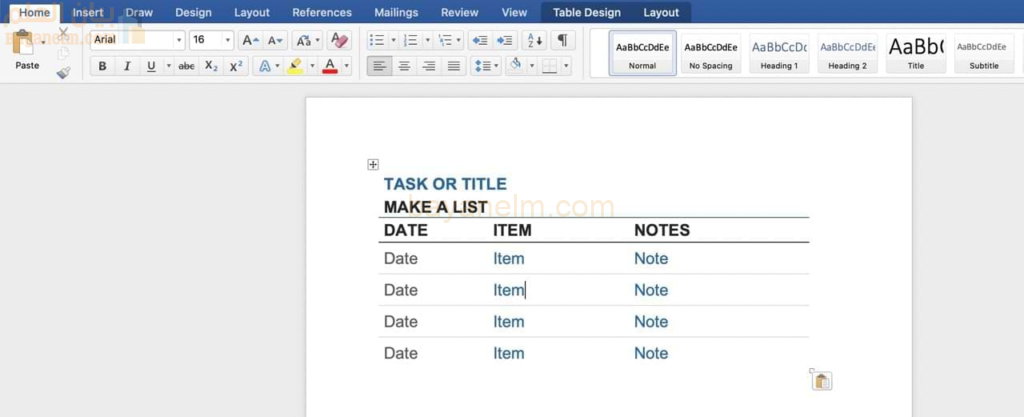Switch to the Insert tab
The width and height of the screenshot is (1024, 417).
(x=88, y=12)
